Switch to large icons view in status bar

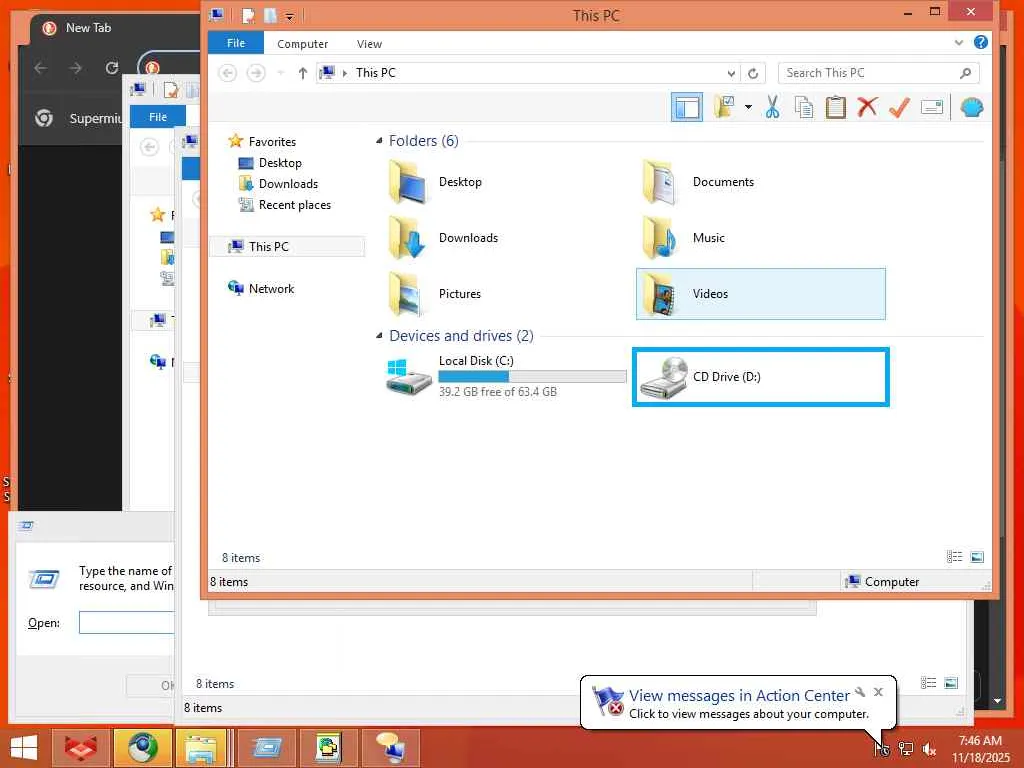(x=977, y=557)
